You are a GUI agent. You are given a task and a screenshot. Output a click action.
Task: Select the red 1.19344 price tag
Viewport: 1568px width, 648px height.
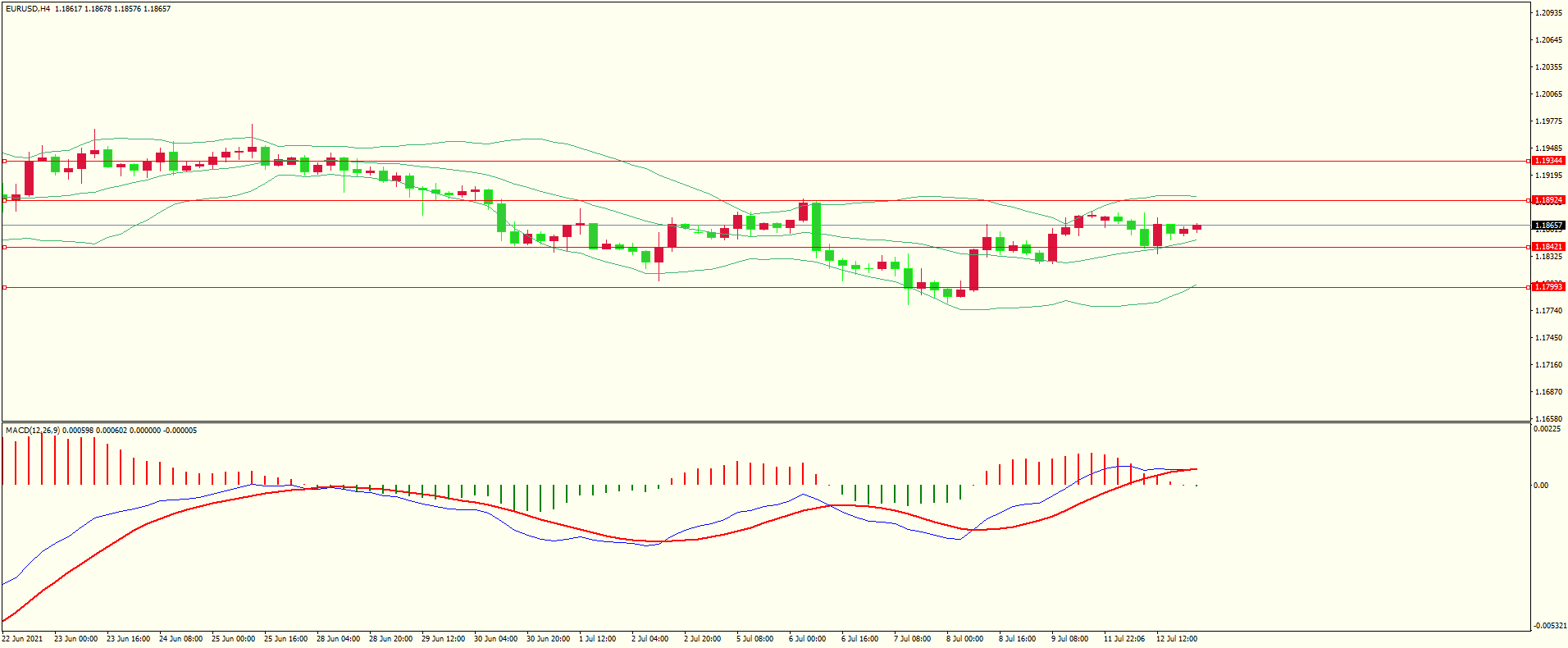1548,161
